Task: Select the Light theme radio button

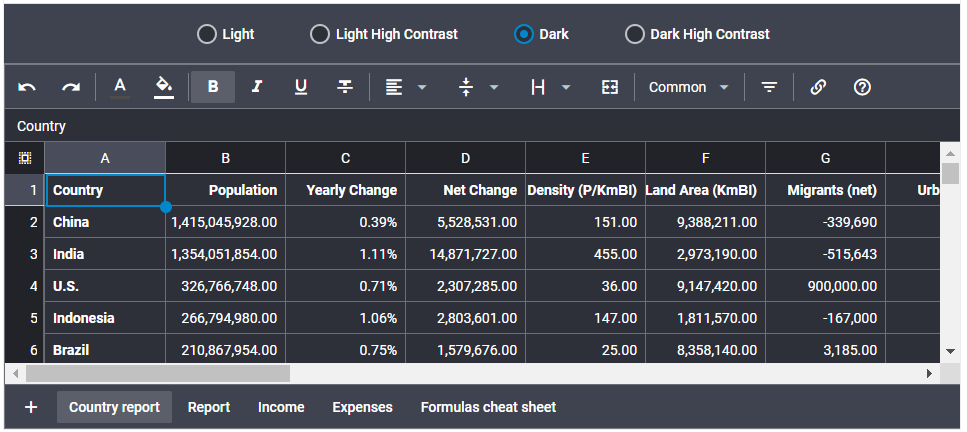Action: pos(207,35)
